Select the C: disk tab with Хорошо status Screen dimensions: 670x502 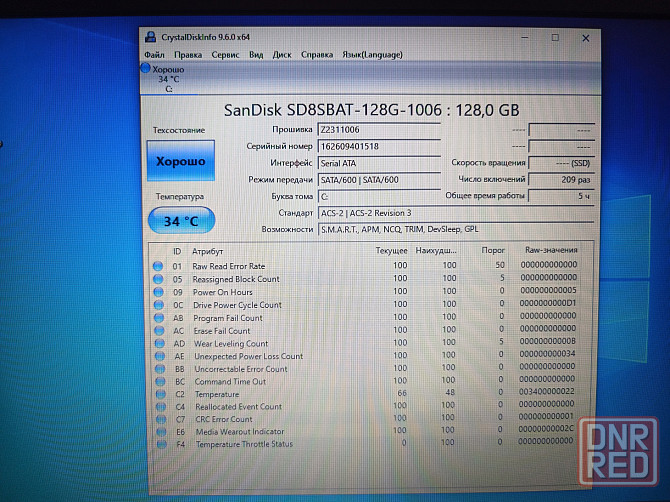pos(168,79)
